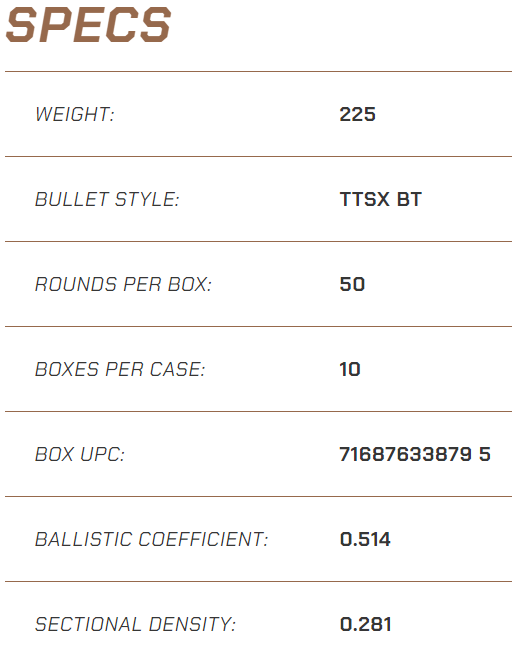512x646 pixels.
Task: Click the TTSX BT bullet style value
Action: pyautogui.click(x=381, y=199)
